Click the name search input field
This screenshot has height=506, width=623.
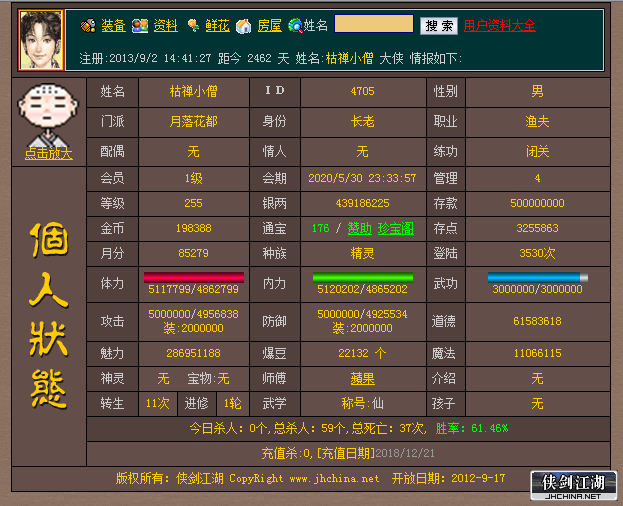click(374, 24)
